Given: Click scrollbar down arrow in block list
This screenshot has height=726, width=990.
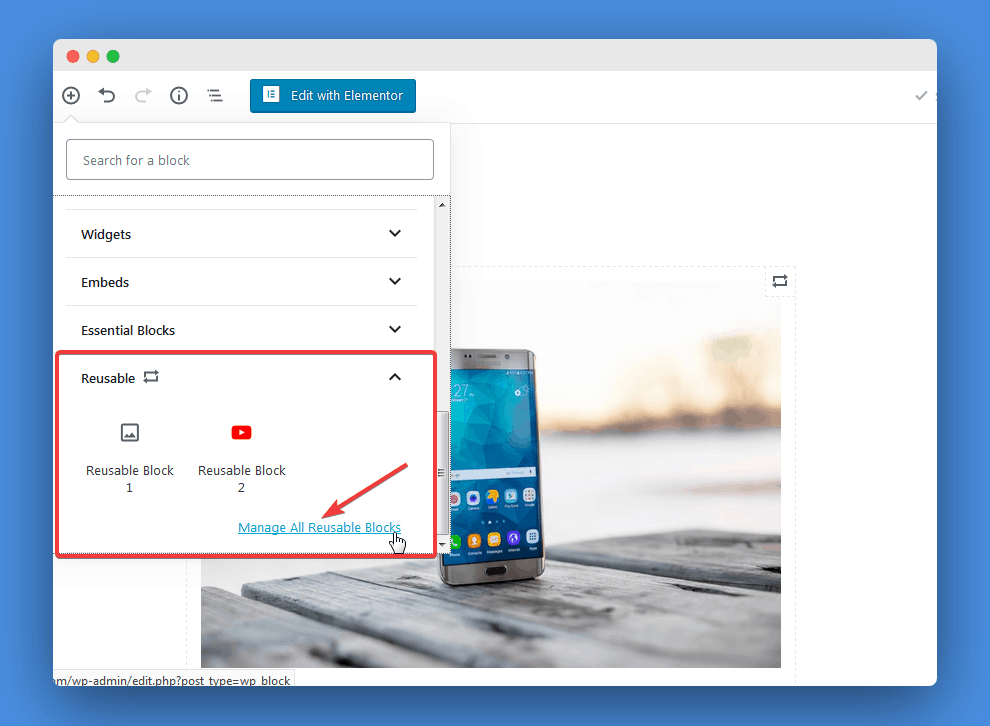Looking at the screenshot, I should 442,544.
